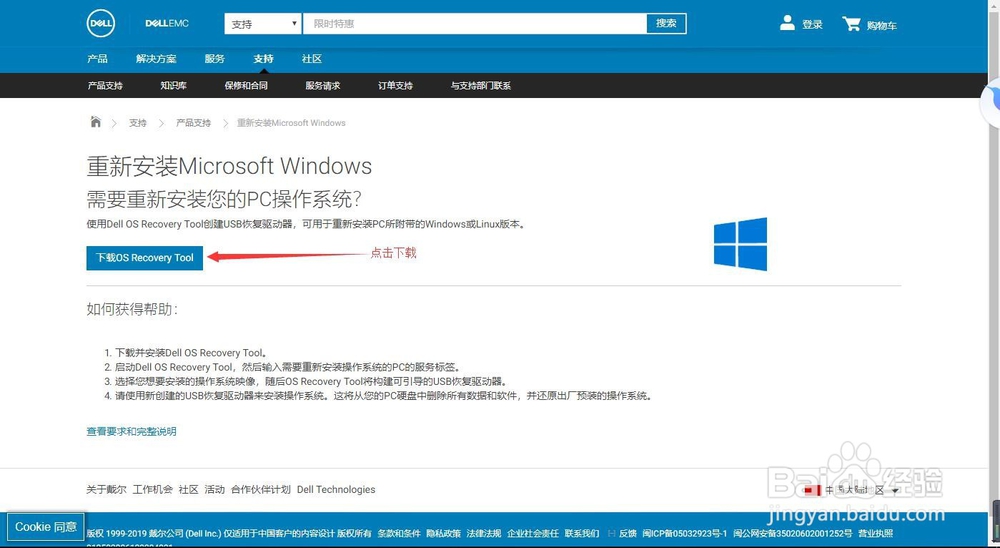This screenshot has height=548, width=1000.
Task: Select the 订单支持 submenu tab
Action: pyautogui.click(x=395, y=85)
